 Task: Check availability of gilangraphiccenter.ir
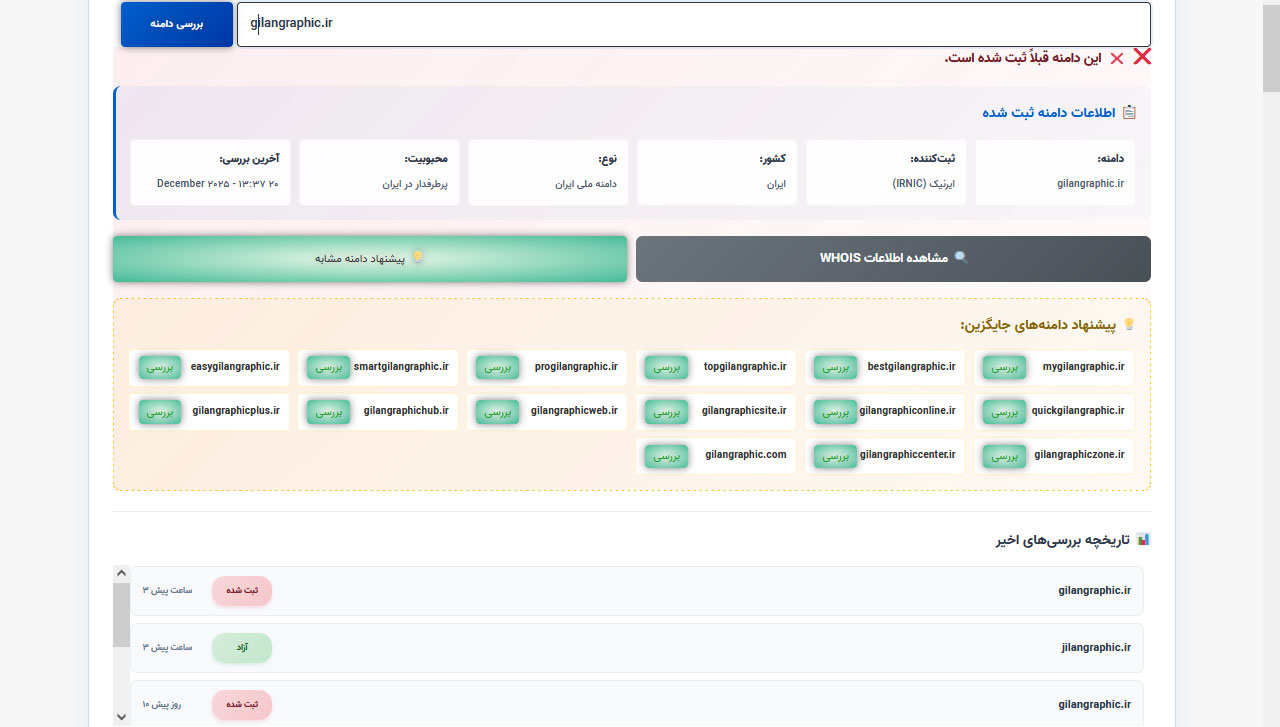pos(835,456)
